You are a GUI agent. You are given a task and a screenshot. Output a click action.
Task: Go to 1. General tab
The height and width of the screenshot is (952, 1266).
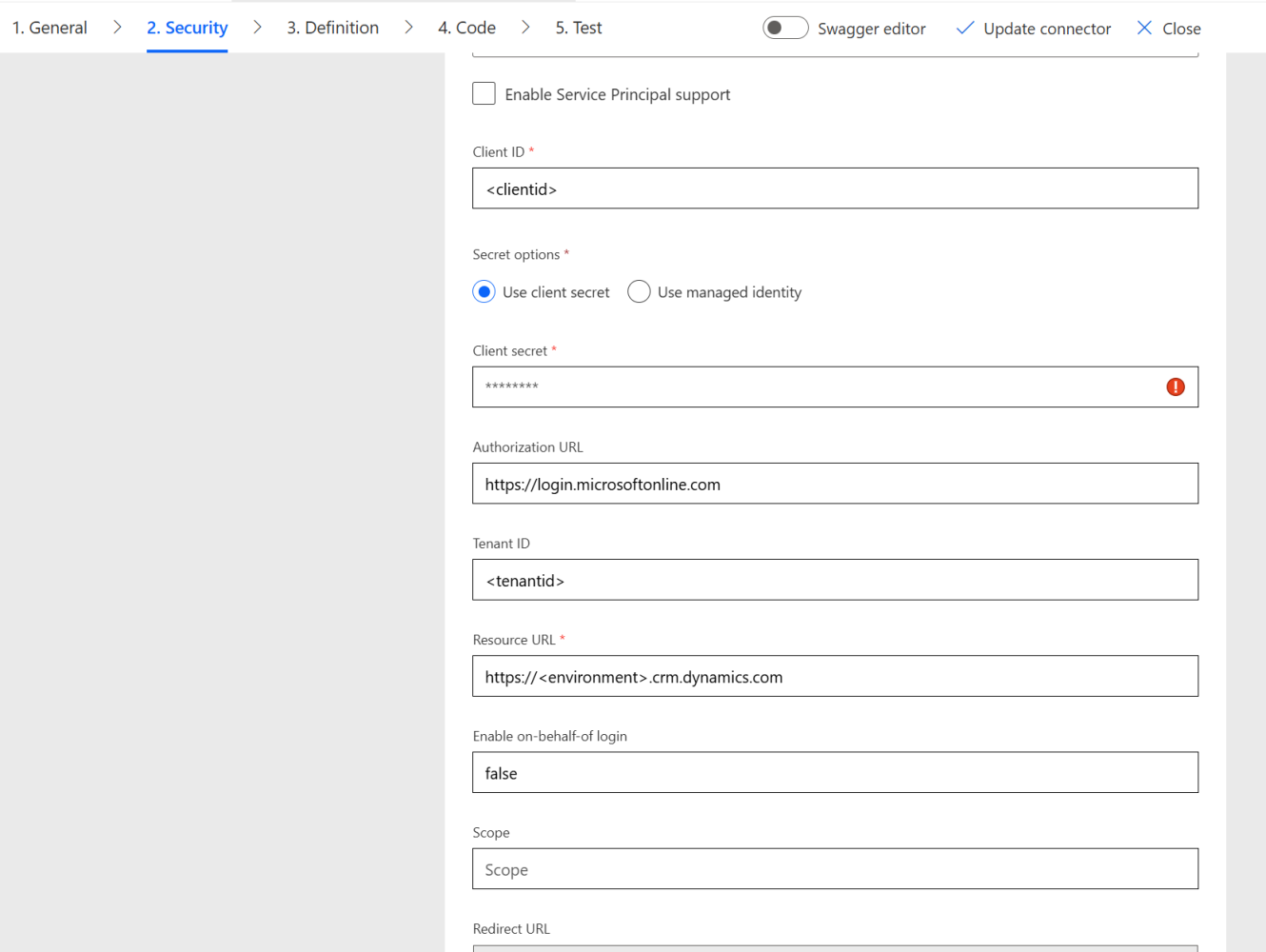click(49, 28)
